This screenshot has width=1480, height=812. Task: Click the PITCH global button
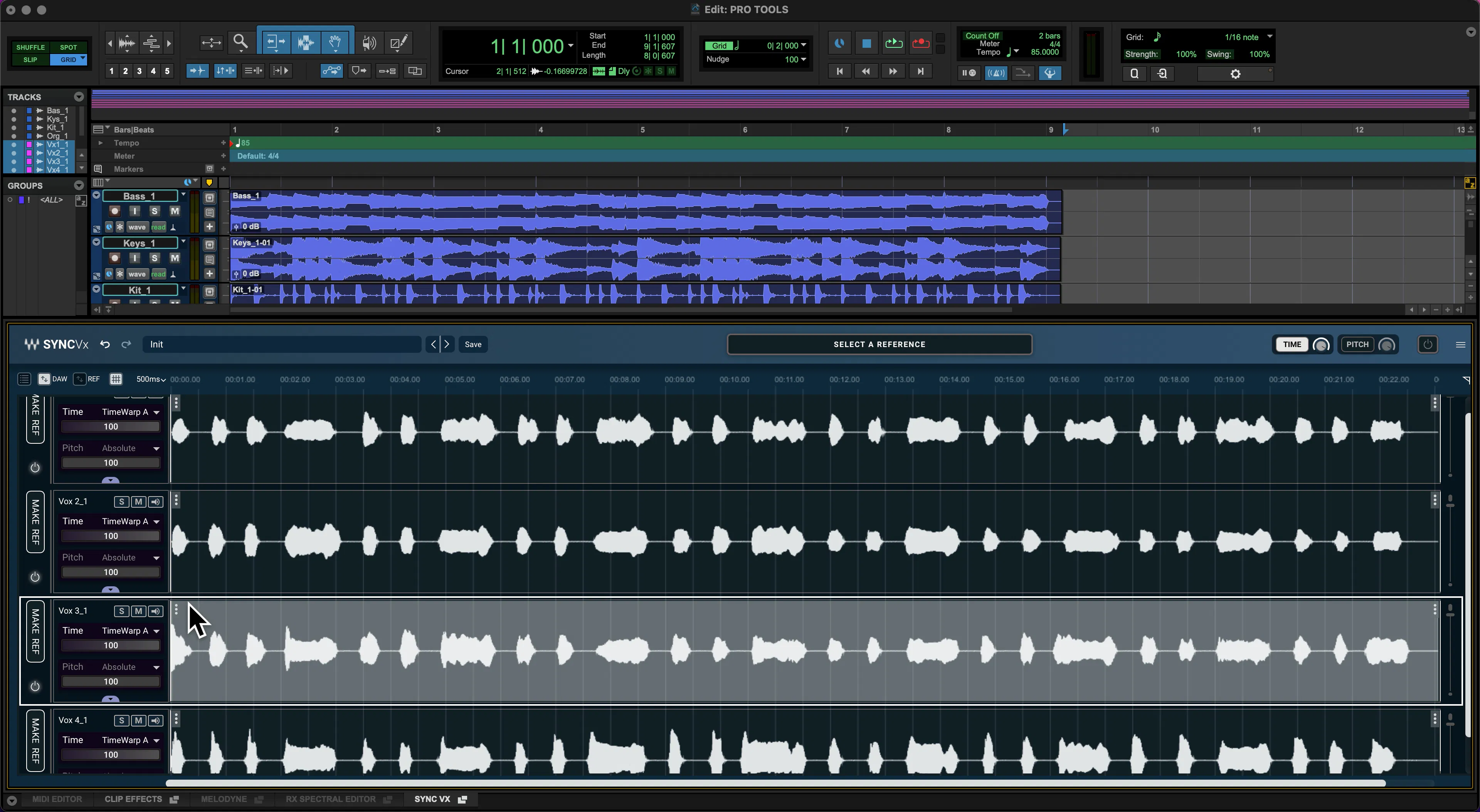[1357, 344]
